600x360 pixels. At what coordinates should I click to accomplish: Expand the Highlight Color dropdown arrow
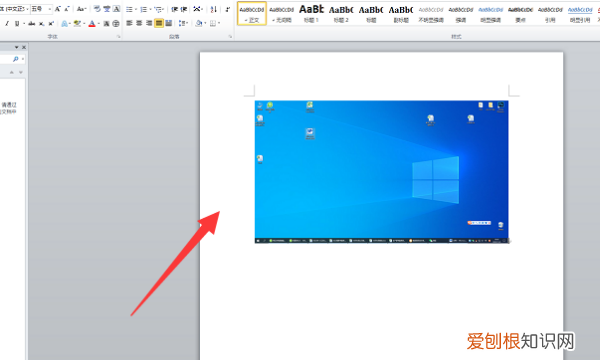[84, 24]
